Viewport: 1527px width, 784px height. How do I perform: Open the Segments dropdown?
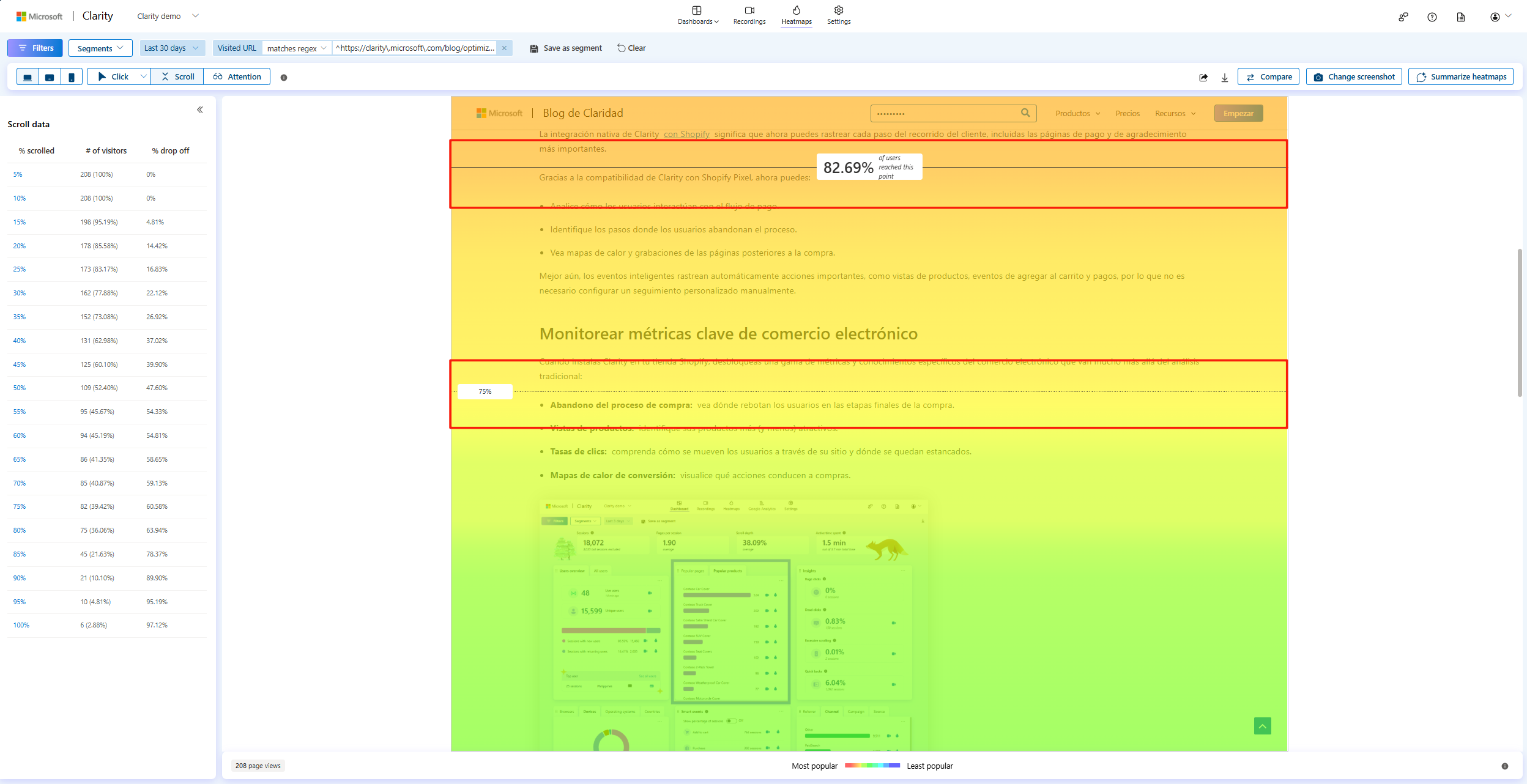click(100, 48)
